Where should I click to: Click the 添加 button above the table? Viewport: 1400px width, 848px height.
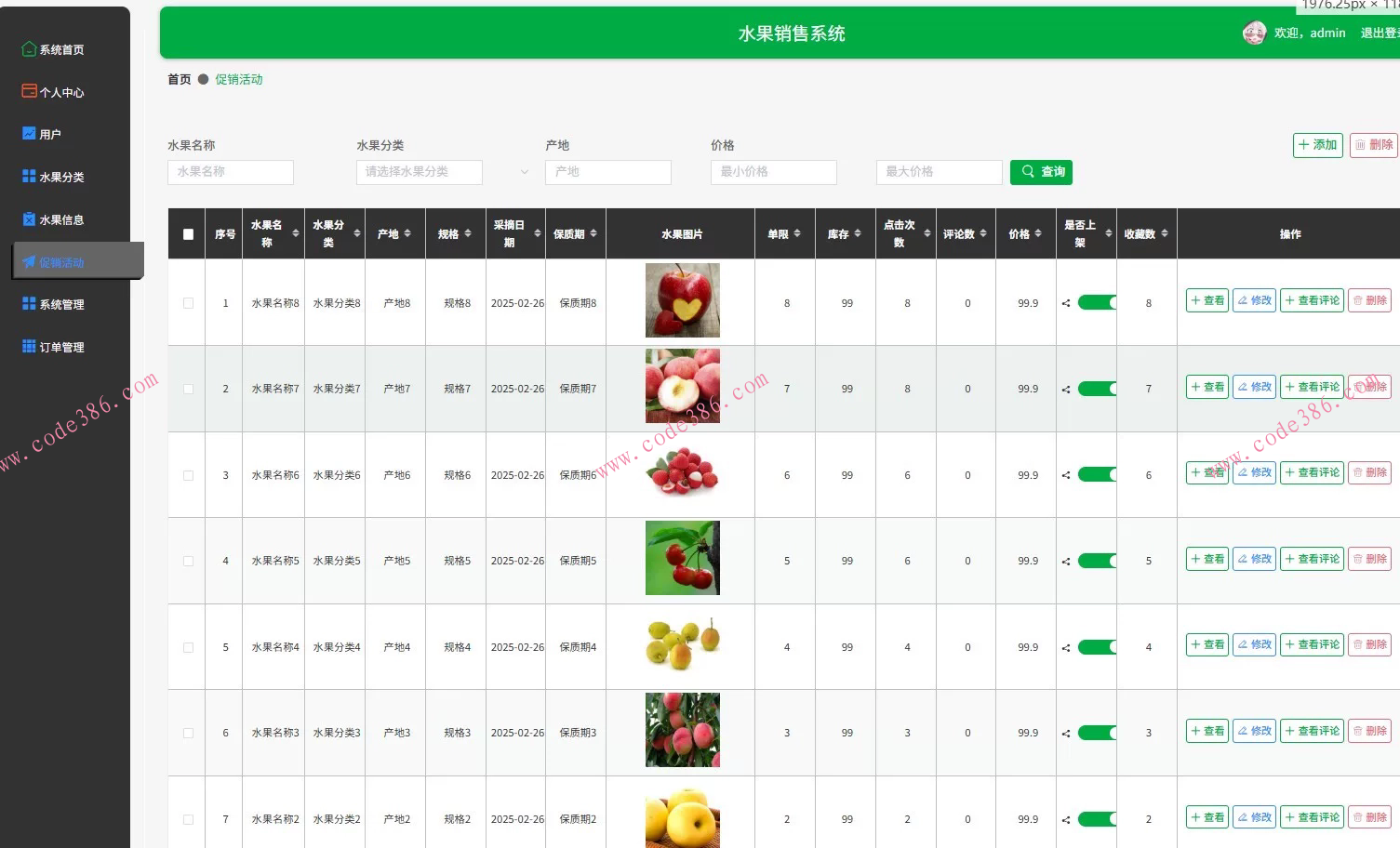[x=1317, y=145]
